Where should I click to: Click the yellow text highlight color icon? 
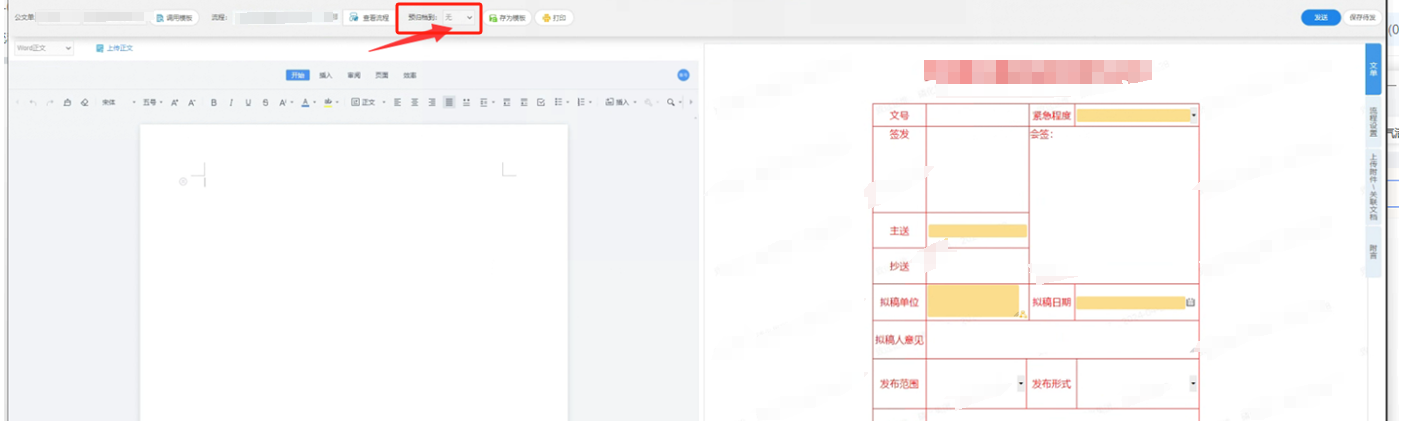click(x=327, y=102)
